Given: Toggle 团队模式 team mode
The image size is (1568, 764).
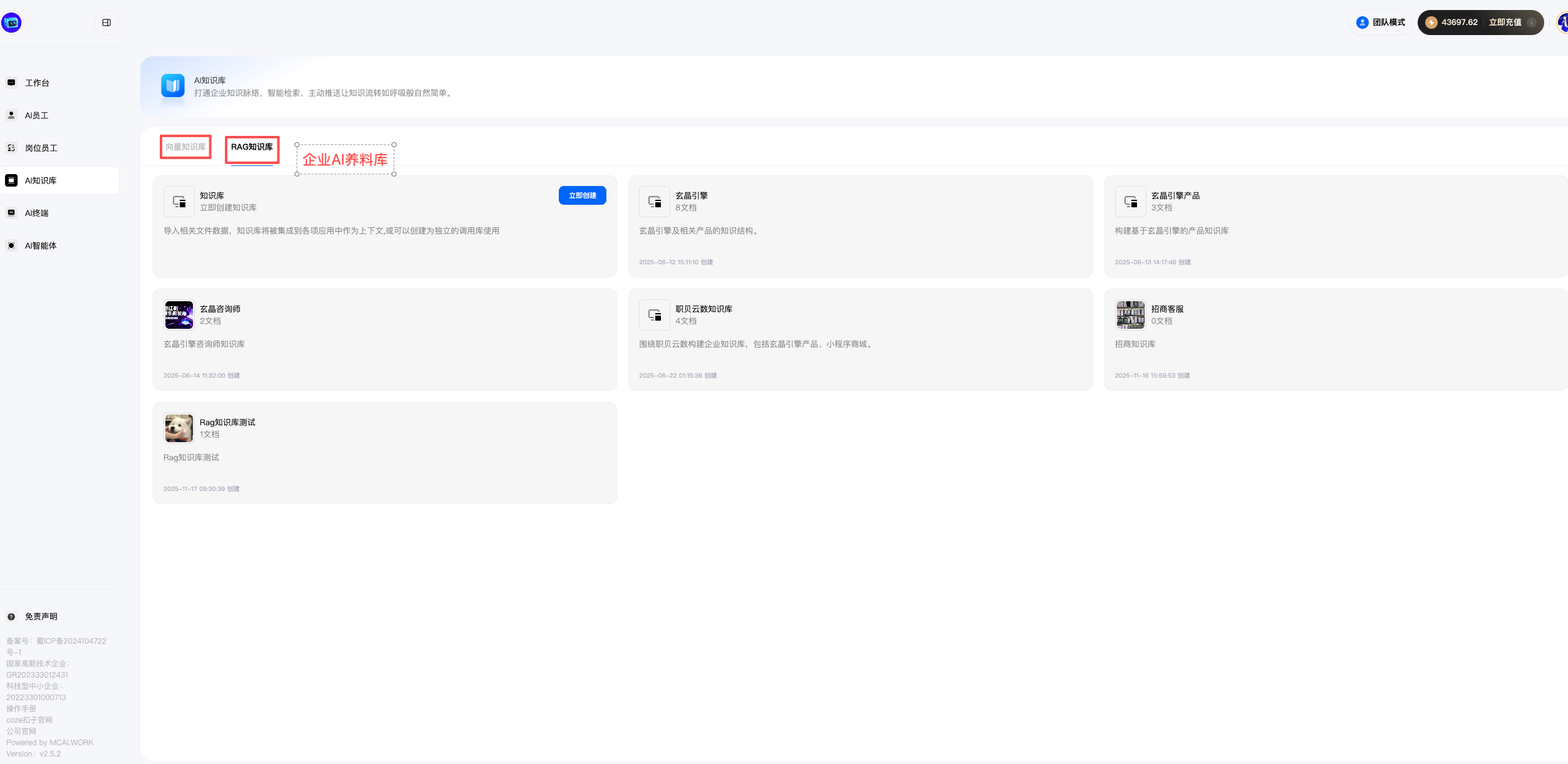Looking at the screenshot, I should click(1381, 23).
